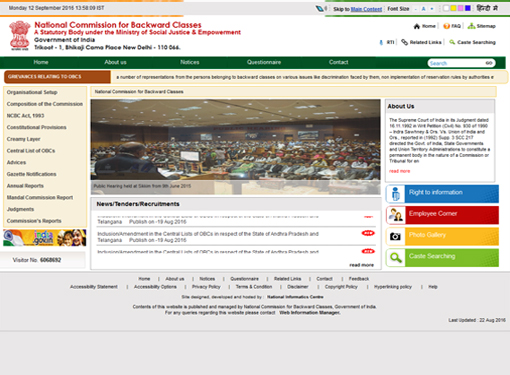Open footer Accessibility Options link

tap(155, 287)
